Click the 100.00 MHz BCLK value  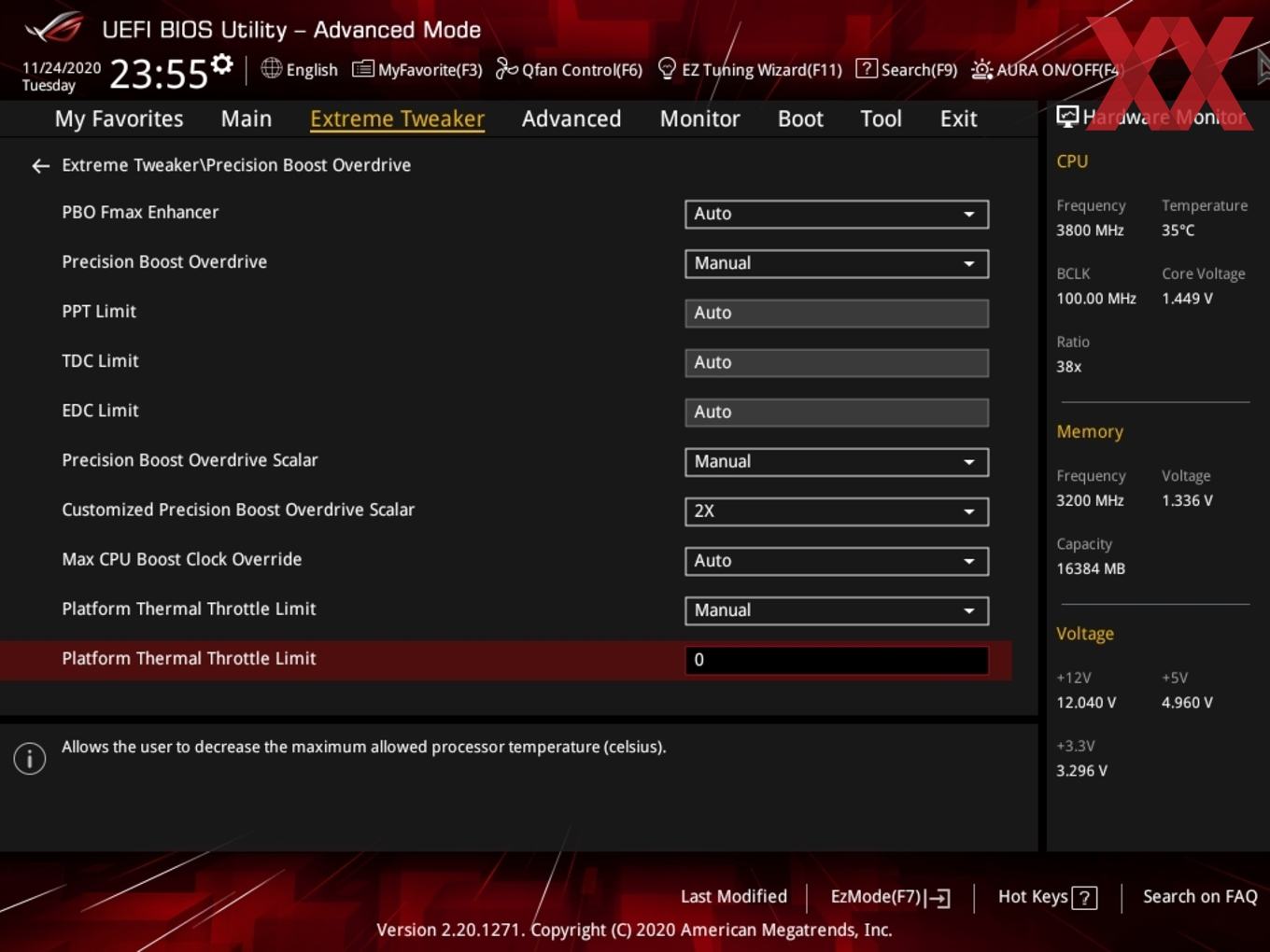click(1096, 299)
